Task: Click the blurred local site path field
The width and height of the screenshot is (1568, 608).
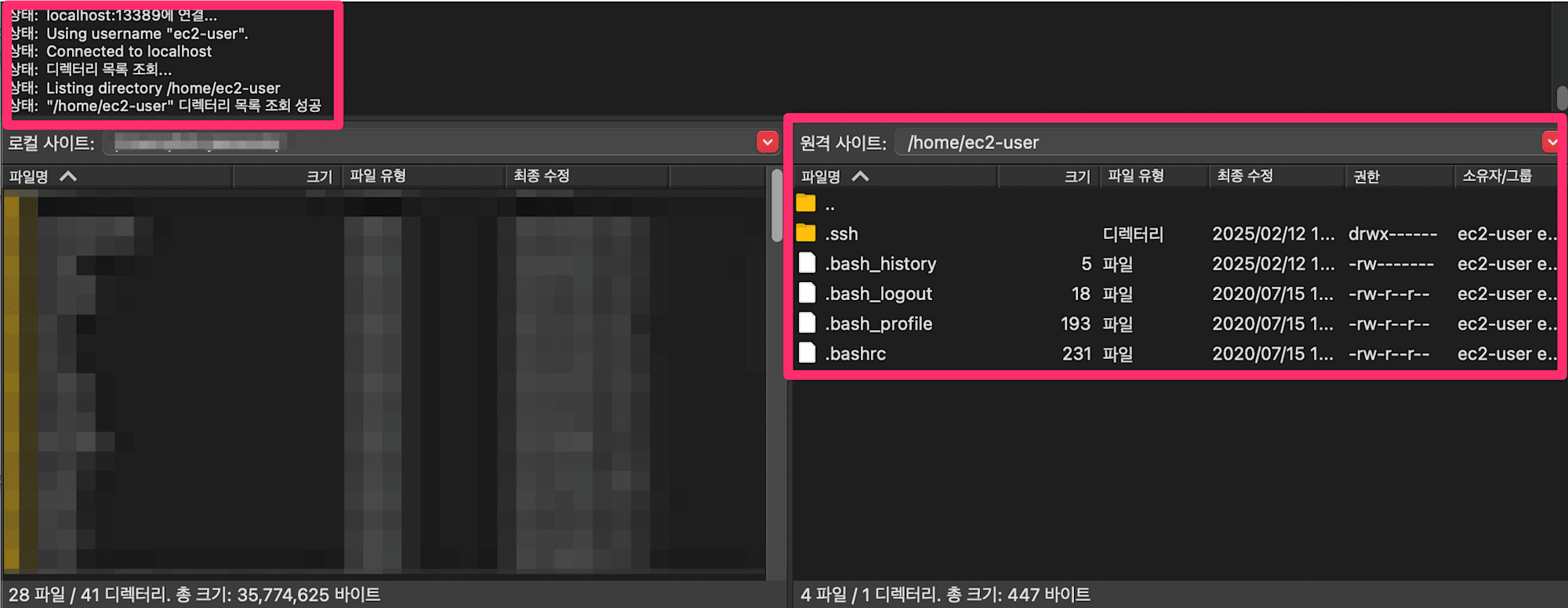Action: pyautogui.click(x=430, y=143)
